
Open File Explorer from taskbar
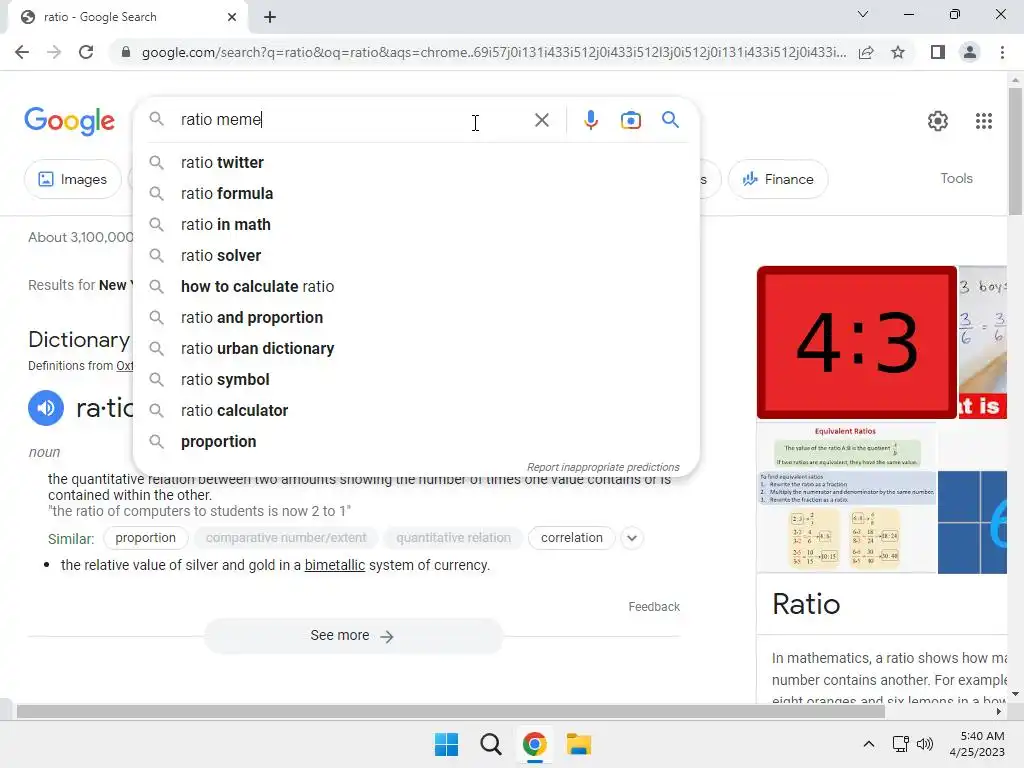(579, 744)
